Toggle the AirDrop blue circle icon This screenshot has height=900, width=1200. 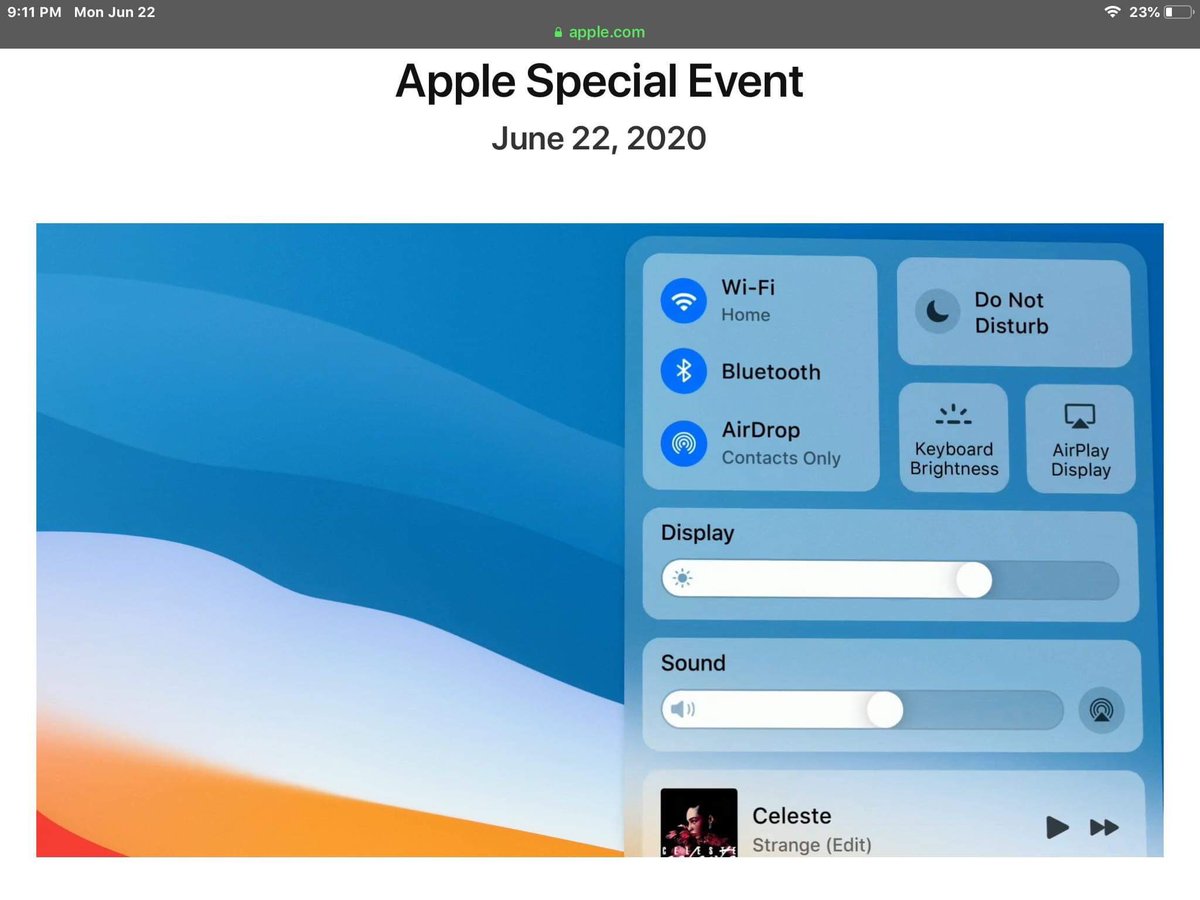click(x=684, y=444)
